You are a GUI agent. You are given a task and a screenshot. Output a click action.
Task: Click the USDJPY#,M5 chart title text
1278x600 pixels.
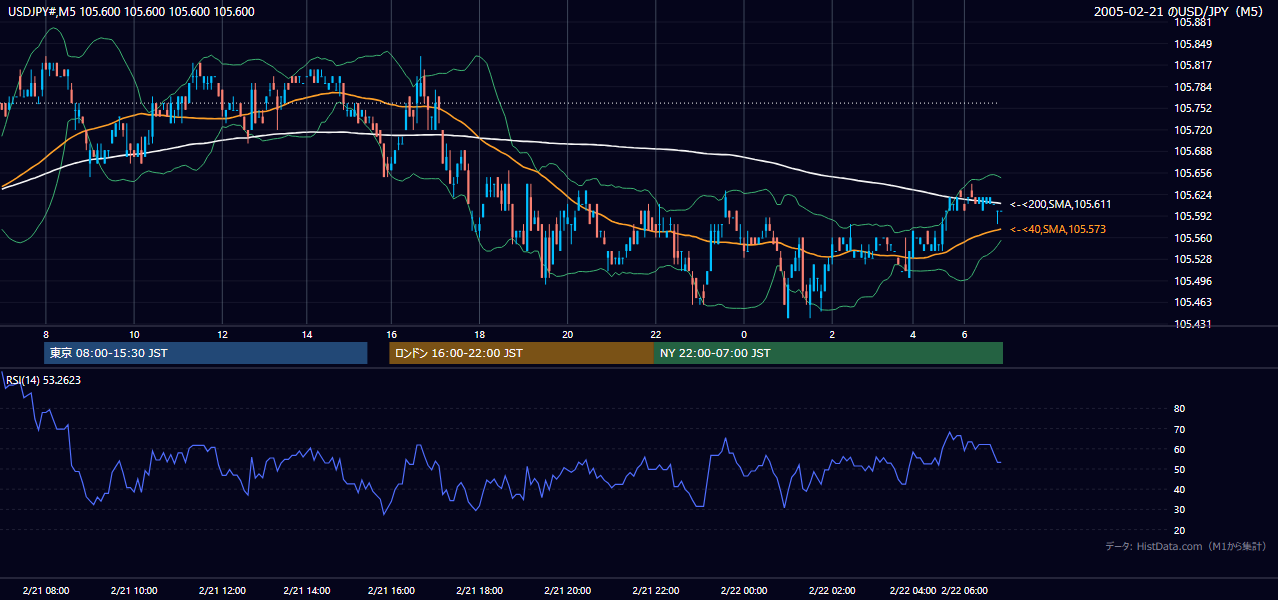[129, 12]
